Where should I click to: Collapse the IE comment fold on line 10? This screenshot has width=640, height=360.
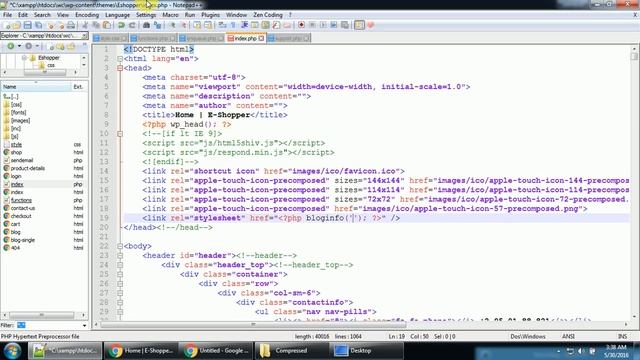tap(120, 134)
